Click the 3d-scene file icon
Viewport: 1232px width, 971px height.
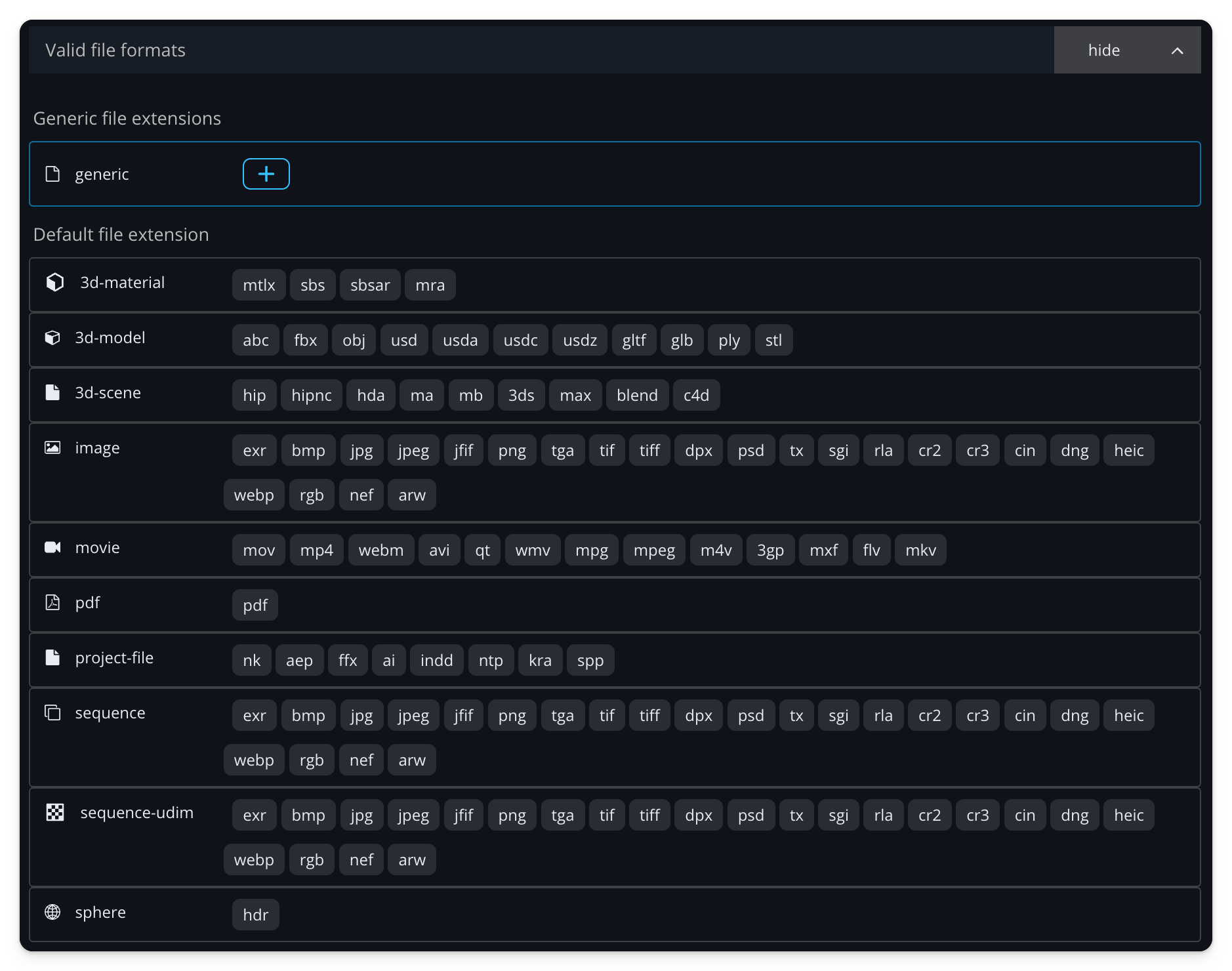click(x=52, y=392)
